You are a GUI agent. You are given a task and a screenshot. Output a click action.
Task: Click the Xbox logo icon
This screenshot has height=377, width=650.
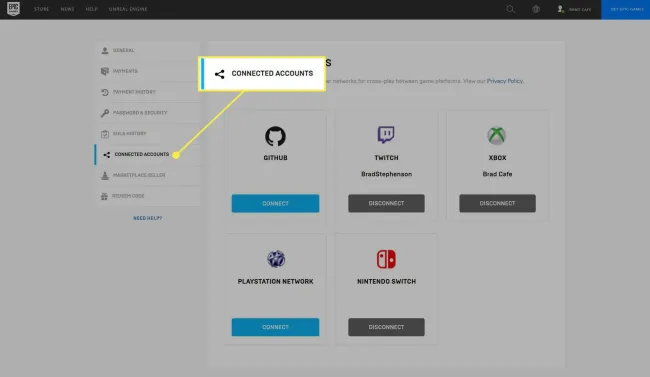point(497,136)
